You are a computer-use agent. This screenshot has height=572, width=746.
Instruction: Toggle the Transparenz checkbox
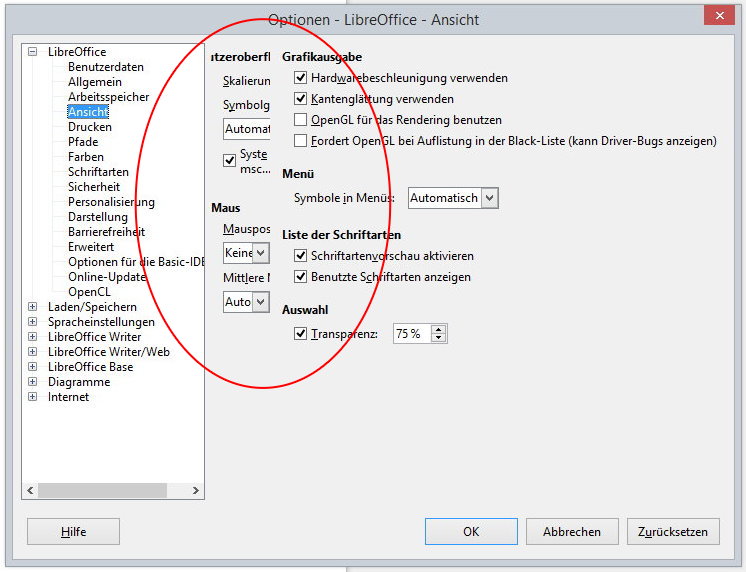(x=300, y=334)
